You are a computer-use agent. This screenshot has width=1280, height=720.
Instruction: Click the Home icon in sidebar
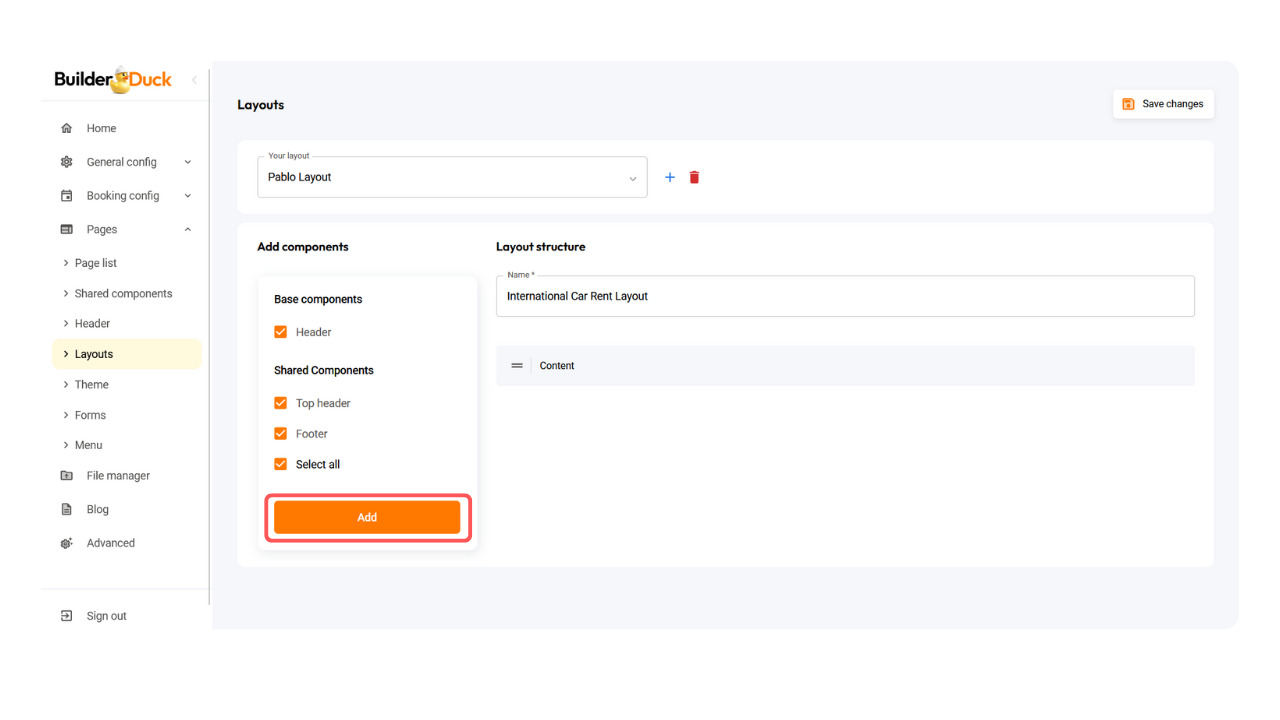point(67,128)
